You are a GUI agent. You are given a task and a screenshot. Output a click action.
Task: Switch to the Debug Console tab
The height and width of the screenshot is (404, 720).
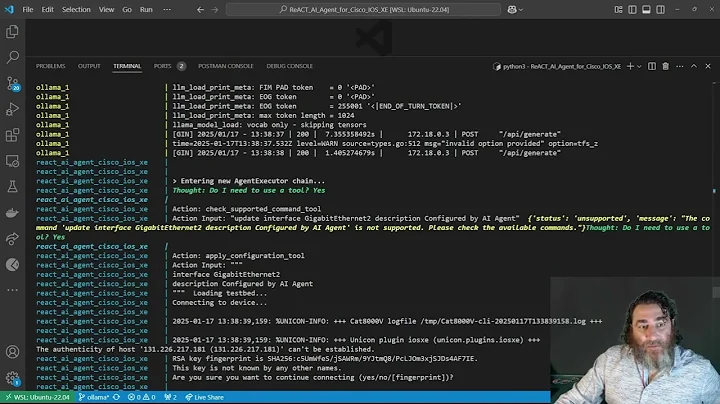[289, 66]
